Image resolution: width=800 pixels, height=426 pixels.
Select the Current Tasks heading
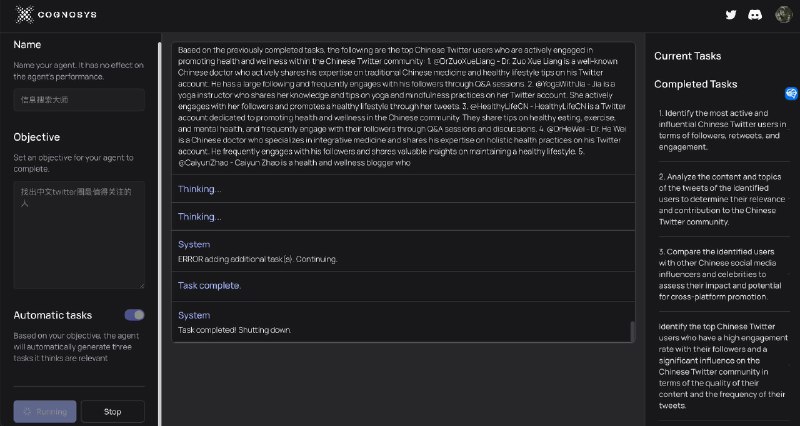[x=687, y=56]
